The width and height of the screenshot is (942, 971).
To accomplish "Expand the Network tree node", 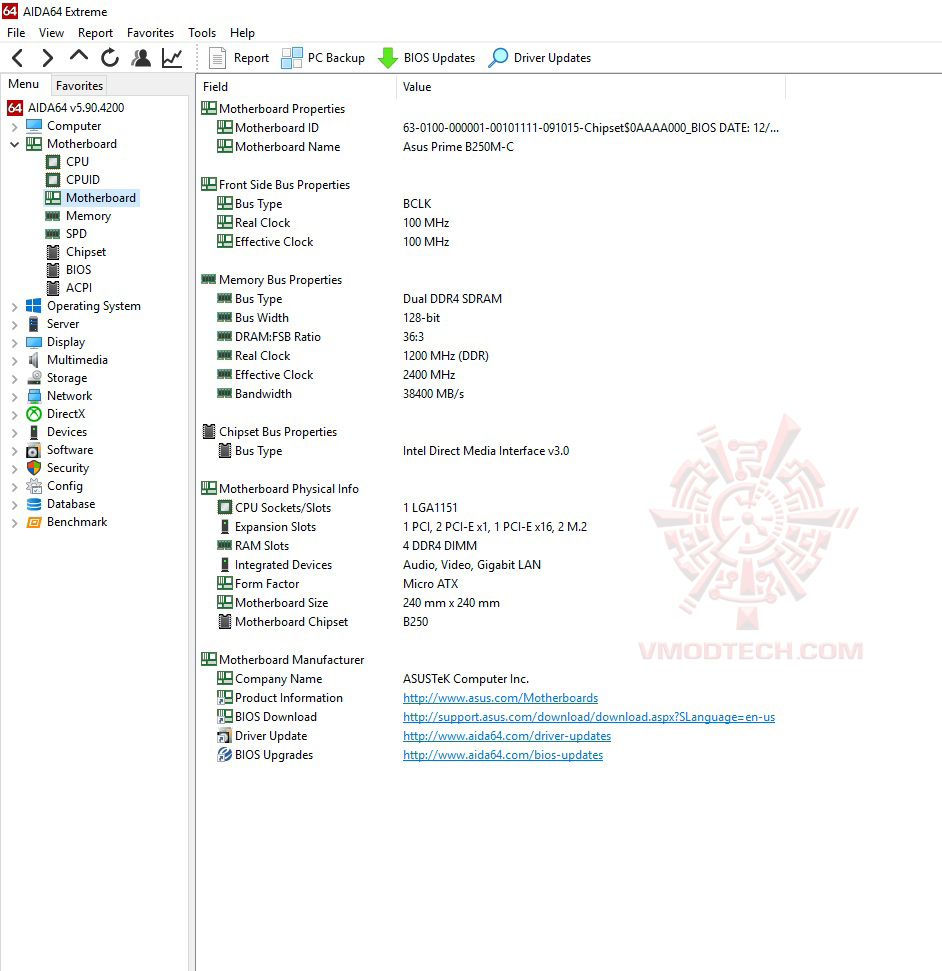I will coord(14,396).
